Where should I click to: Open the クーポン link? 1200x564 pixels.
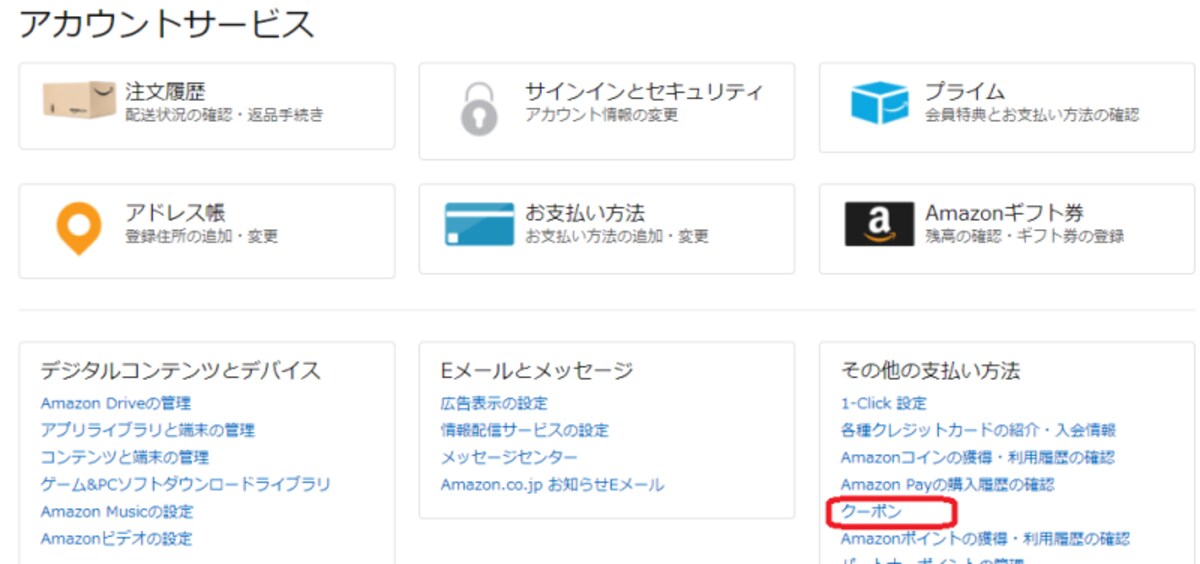click(871, 512)
